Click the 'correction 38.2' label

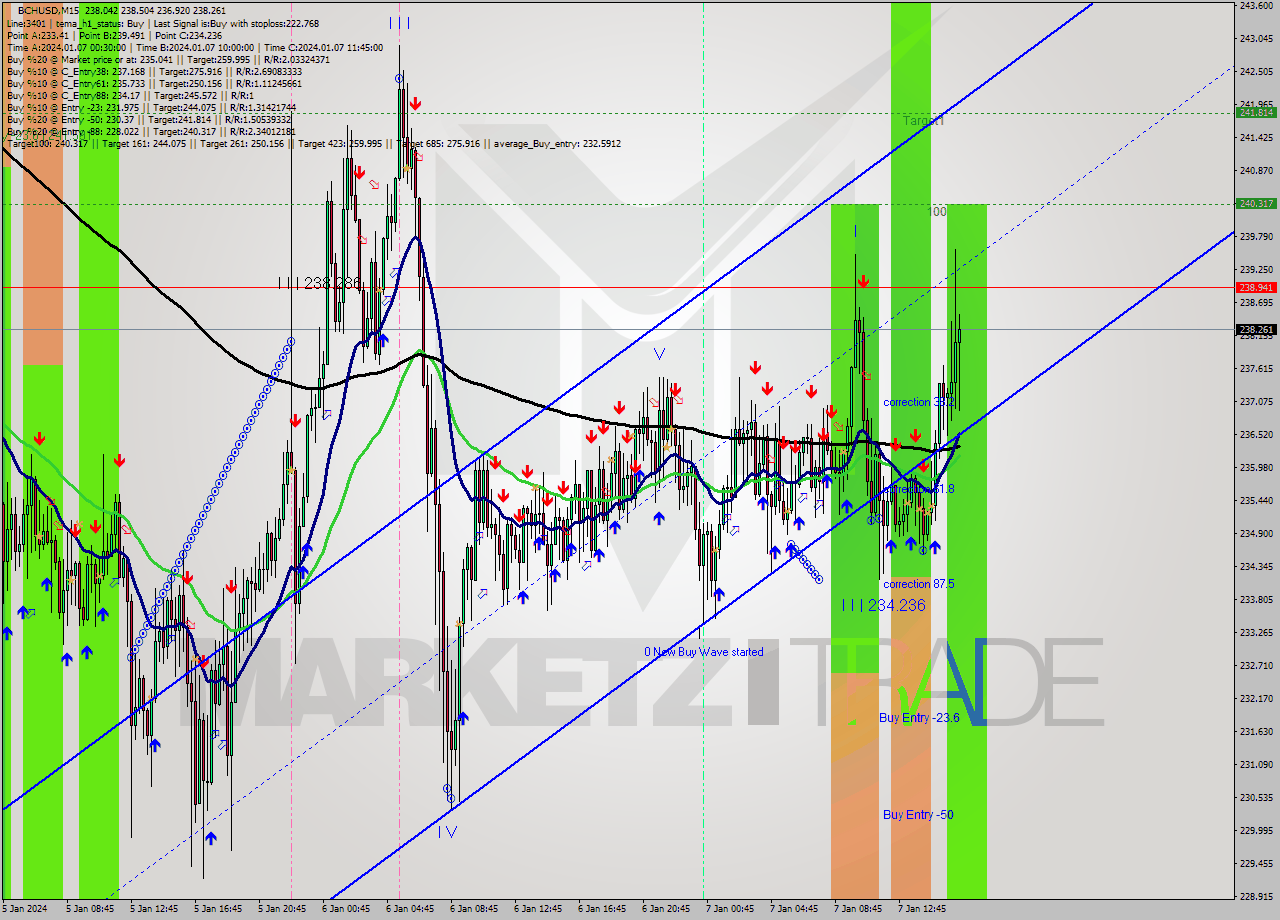coord(918,402)
